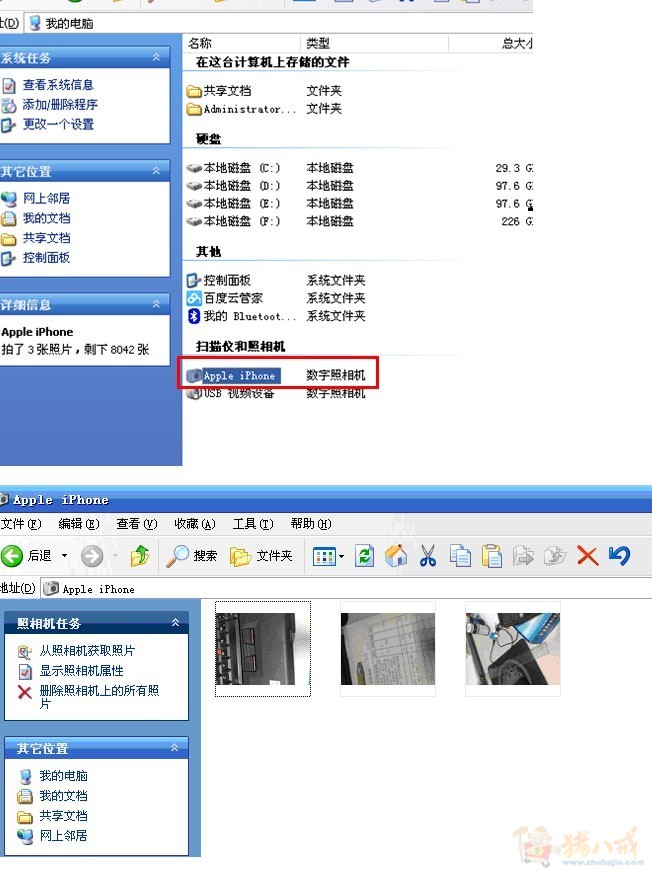
Task: Open the Back button history dropdown arrow
Action: [64, 555]
